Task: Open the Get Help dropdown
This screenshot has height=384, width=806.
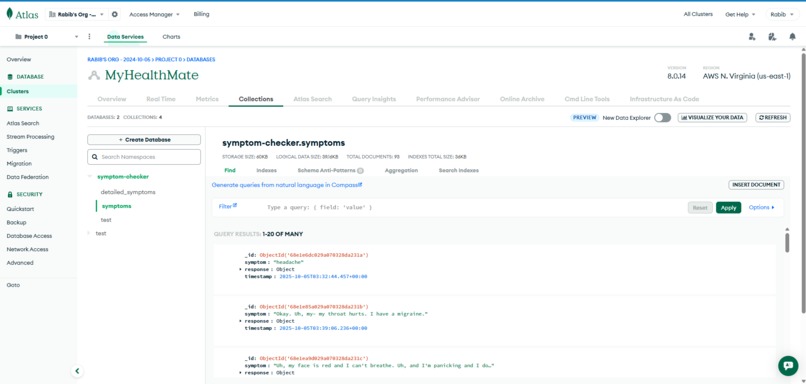Action: [740, 14]
